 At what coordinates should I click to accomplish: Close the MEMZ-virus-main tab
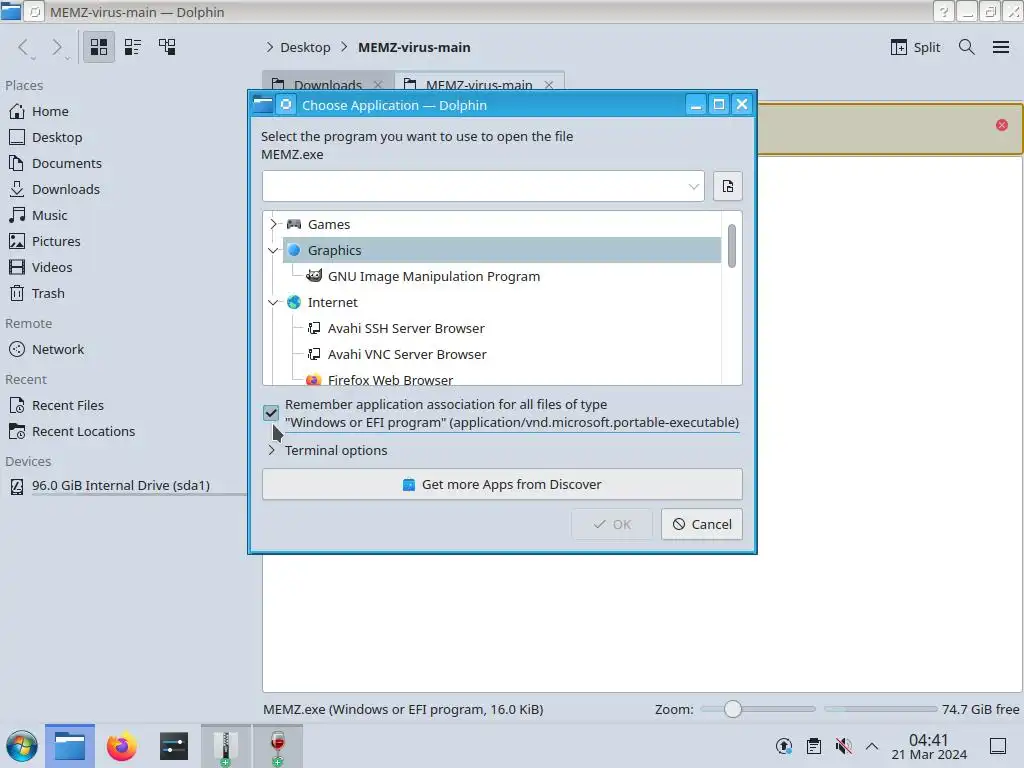click(549, 85)
